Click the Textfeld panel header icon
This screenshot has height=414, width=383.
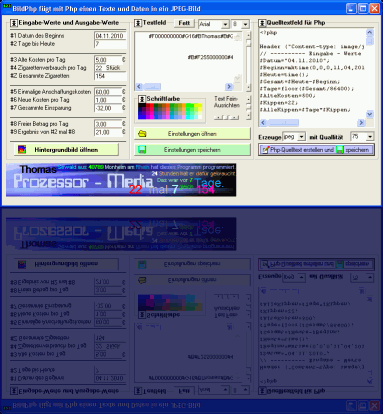[x=138, y=23]
